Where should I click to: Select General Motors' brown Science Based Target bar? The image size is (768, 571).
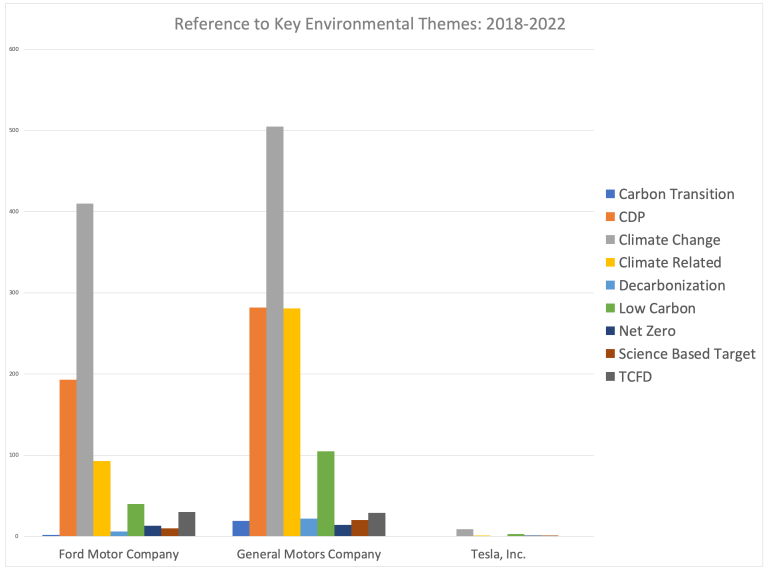click(360, 528)
